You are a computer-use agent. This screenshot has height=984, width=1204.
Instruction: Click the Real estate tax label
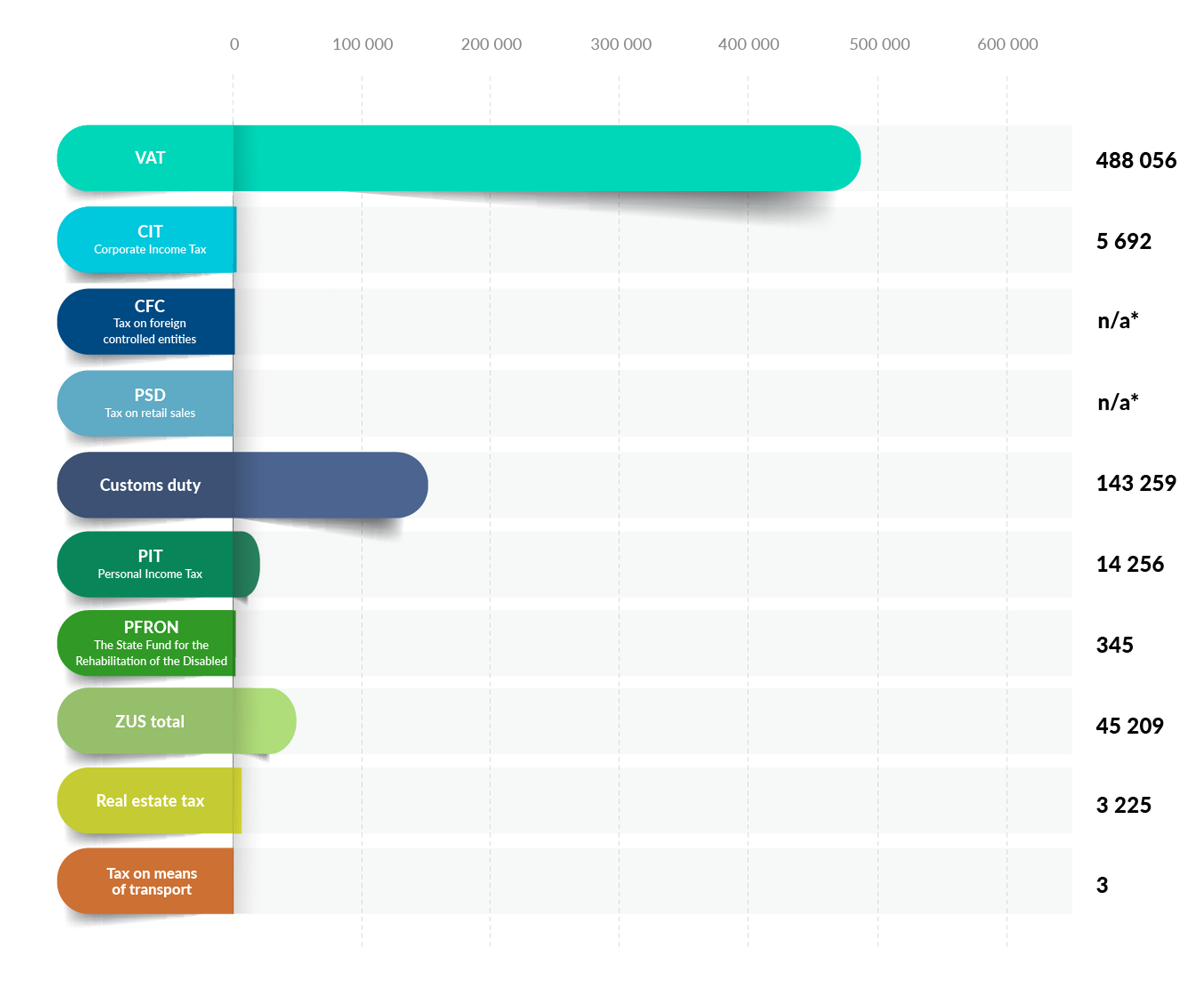(150, 800)
